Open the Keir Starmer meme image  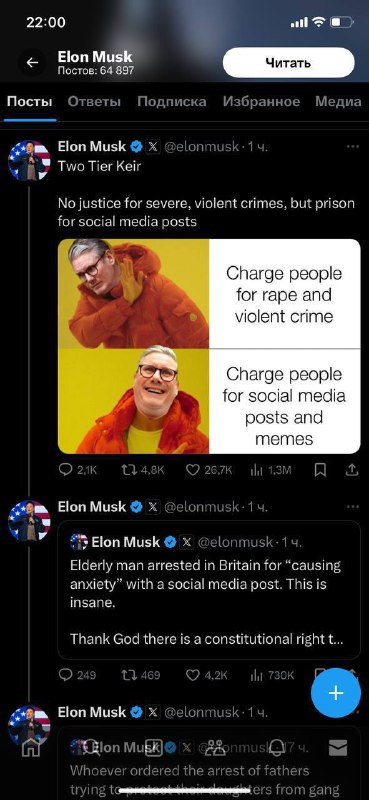click(209, 346)
